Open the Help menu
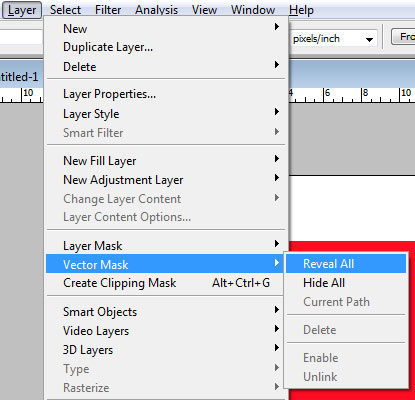 (x=301, y=10)
